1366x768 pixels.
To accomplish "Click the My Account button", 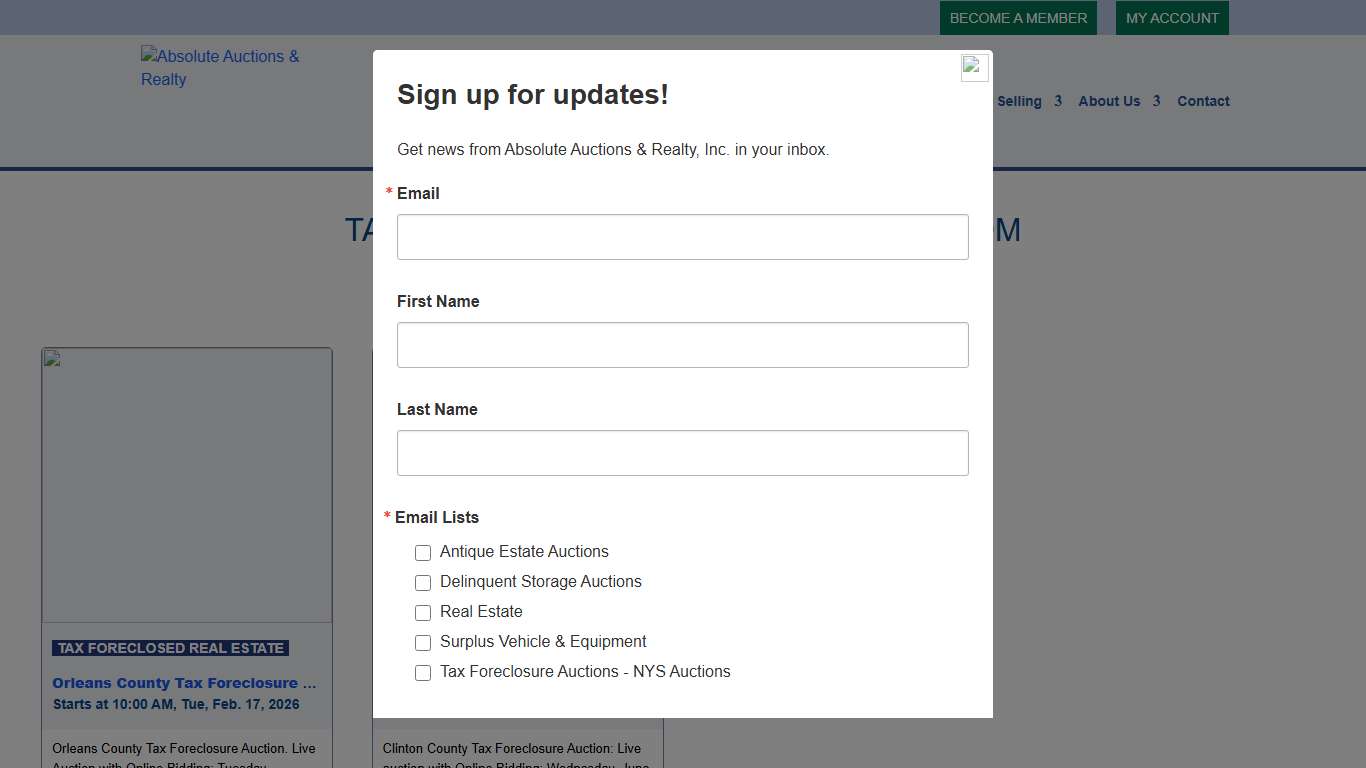I will pyautogui.click(x=1172, y=18).
